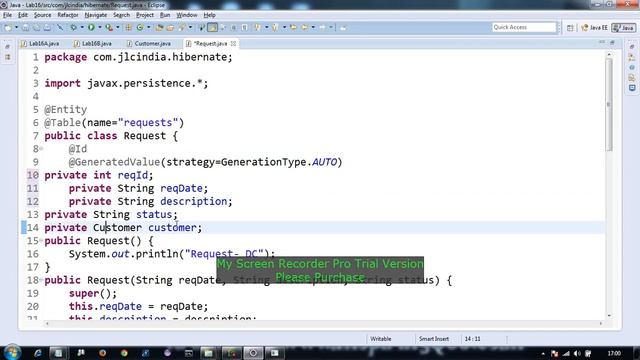Click the horizontal scrollbar right arrow

pyautogui.click(x=601, y=323)
